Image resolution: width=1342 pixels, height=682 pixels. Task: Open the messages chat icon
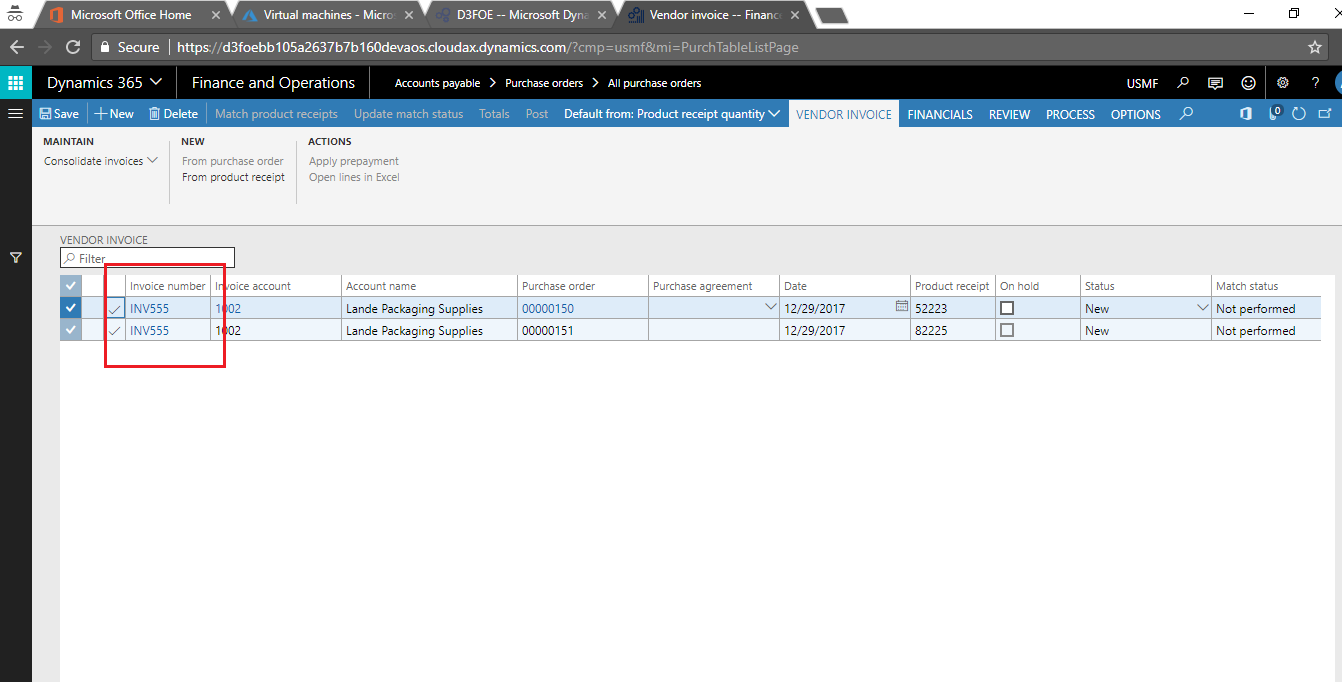1215,83
